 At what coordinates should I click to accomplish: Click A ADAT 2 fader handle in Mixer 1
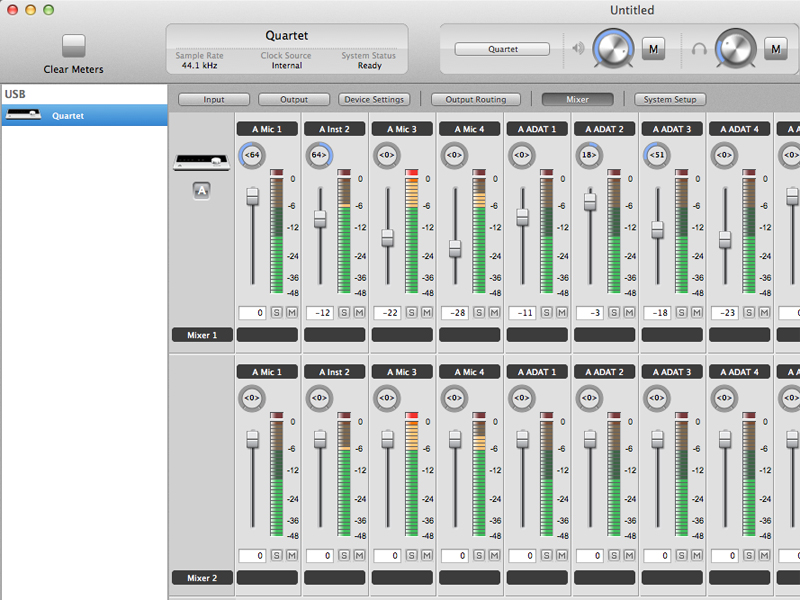(x=590, y=202)
